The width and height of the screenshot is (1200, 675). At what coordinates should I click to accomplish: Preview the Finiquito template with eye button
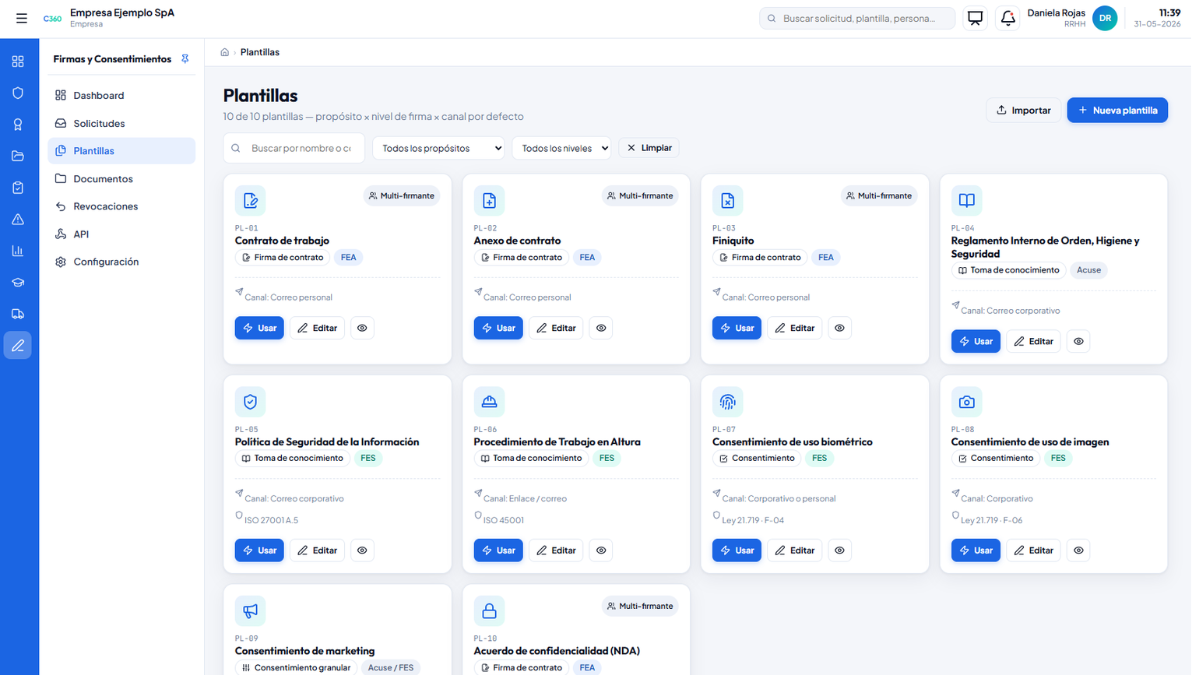coord(840,328)
